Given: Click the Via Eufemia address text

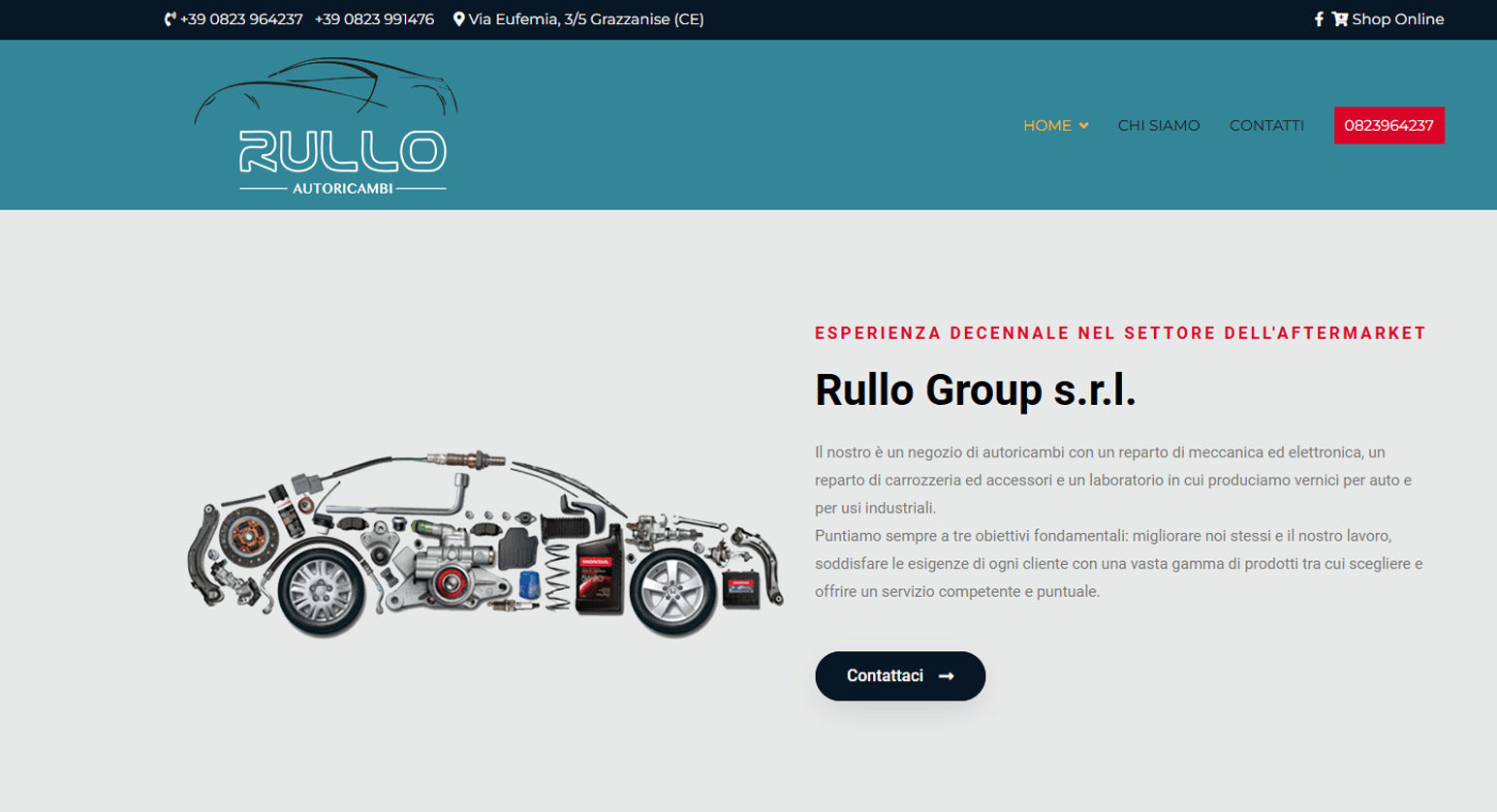Looking at the screenshot, I should 585,19.
